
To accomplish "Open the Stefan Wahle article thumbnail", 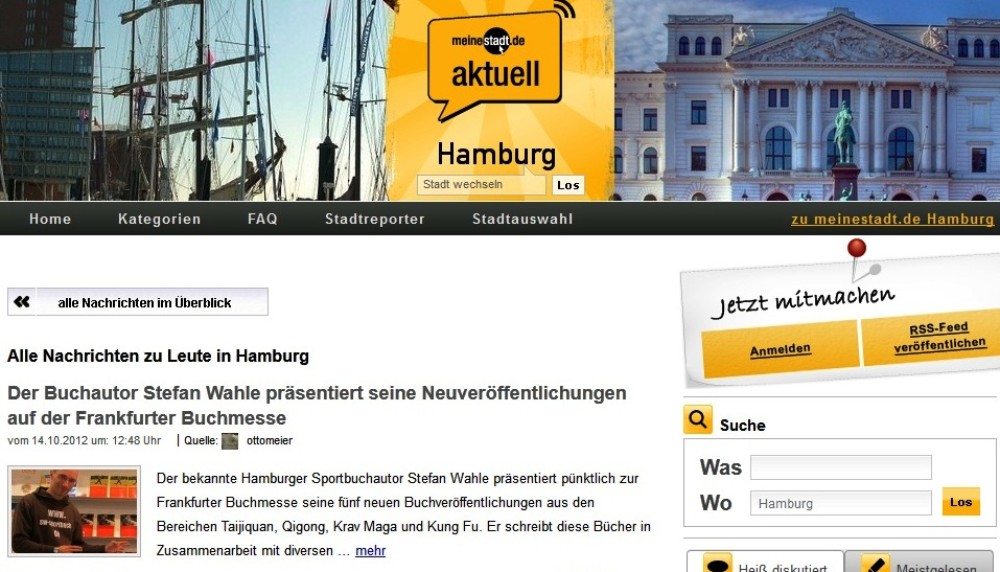I will coord(74,511).
